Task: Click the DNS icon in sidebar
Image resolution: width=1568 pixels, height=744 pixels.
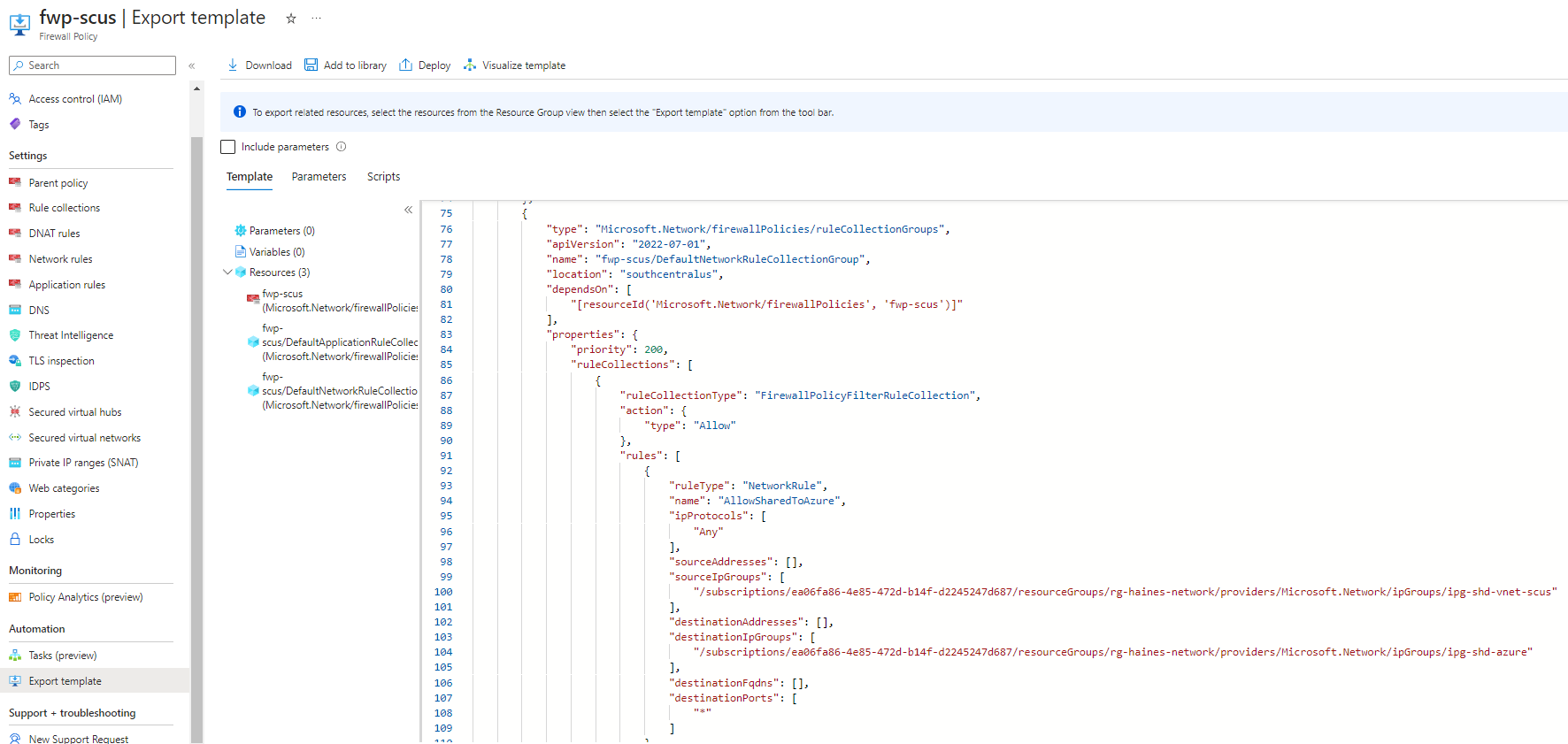Action: 15,310
